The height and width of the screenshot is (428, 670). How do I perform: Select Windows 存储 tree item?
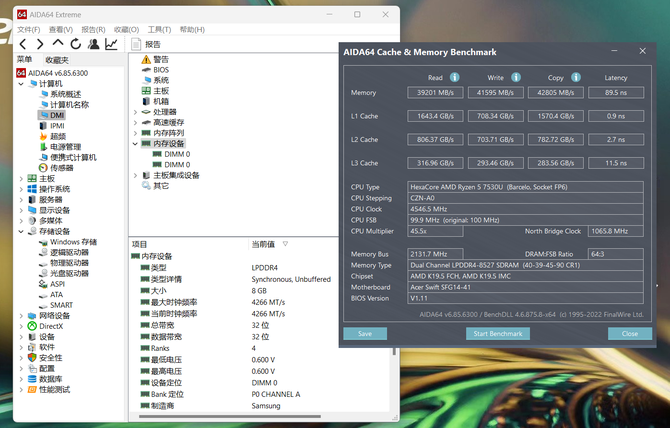[68, 242]
